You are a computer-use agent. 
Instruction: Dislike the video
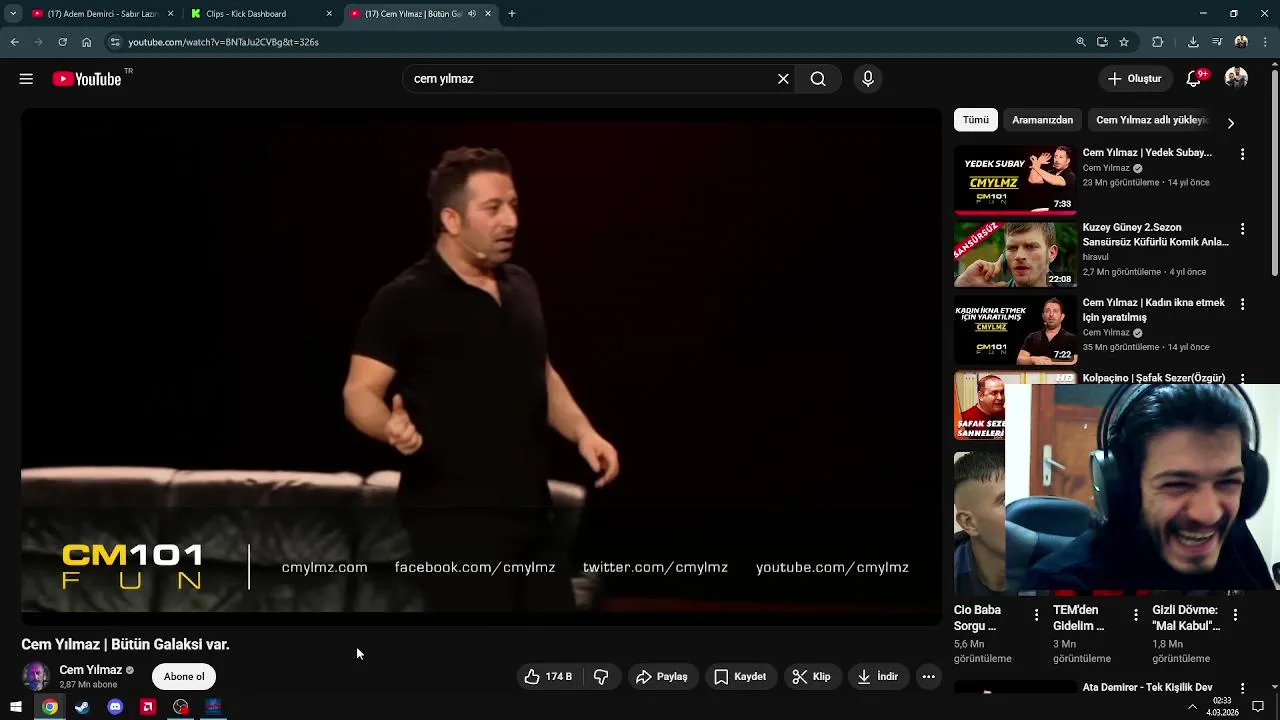coord(601,677)
